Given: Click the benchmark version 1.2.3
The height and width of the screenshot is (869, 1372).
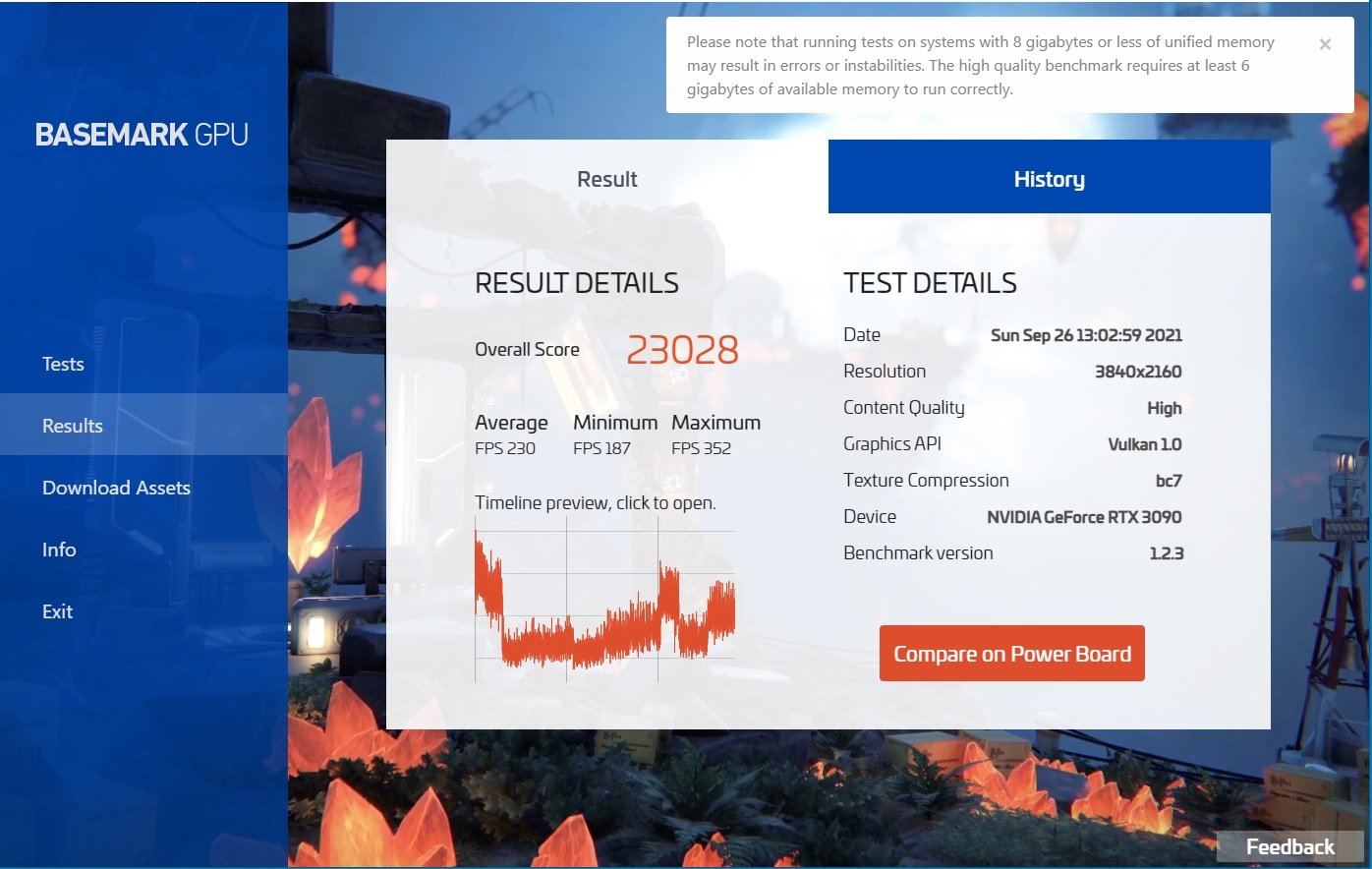Looking at the screenshot, I should (1167, 553).
